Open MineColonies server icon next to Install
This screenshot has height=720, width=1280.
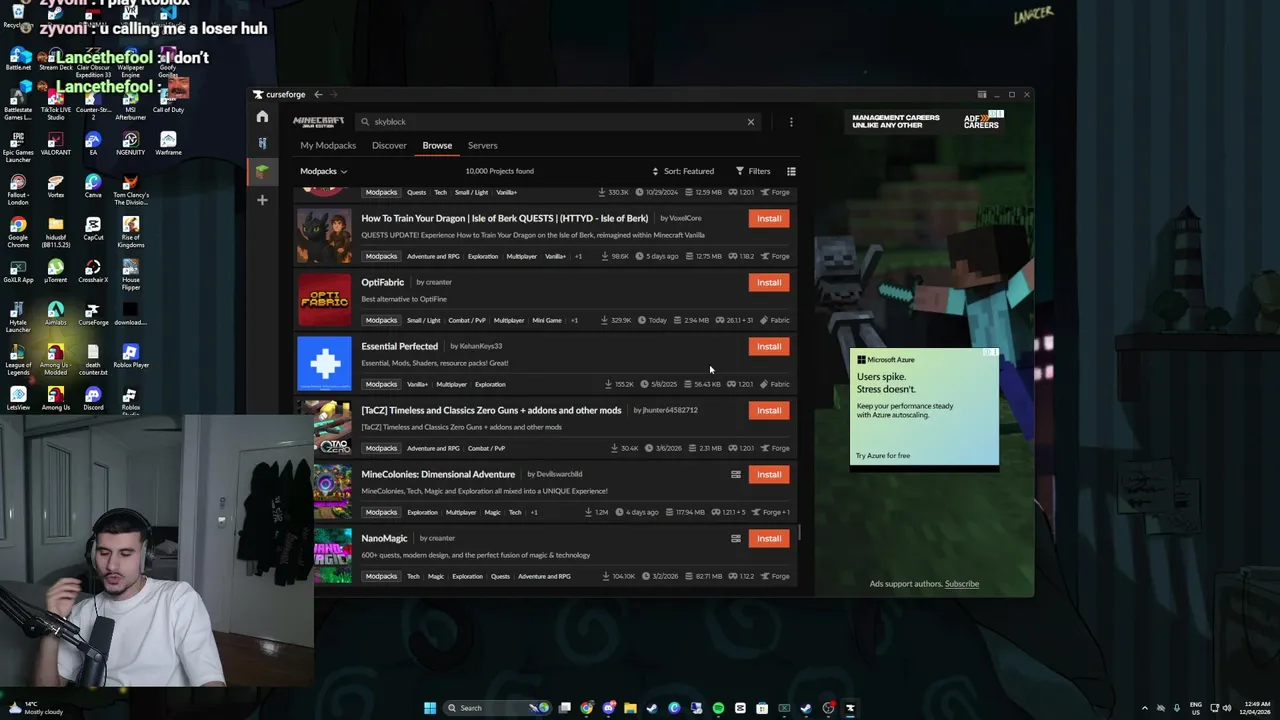[x=736, y=474]
